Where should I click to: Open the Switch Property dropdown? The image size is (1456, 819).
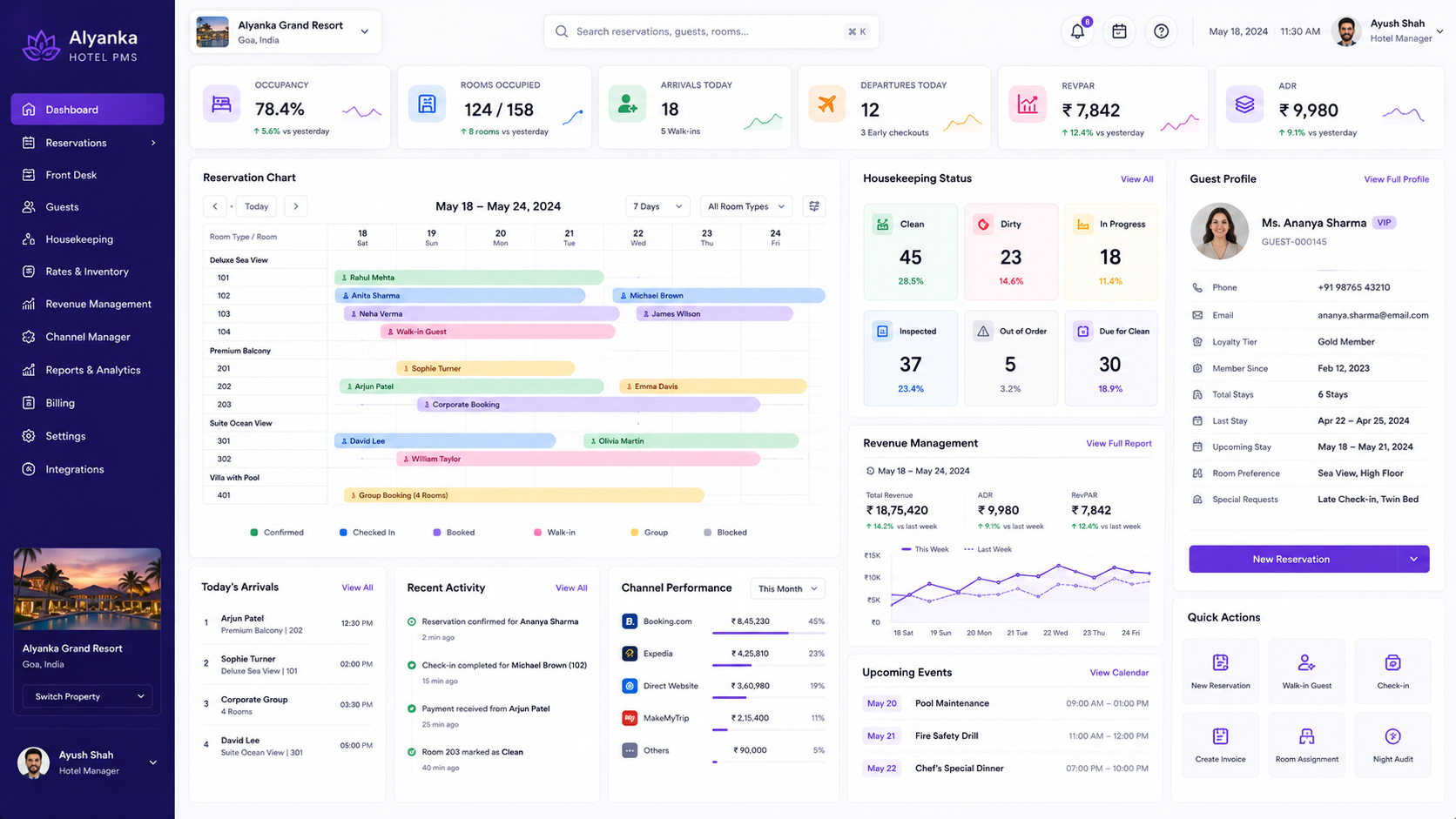pyautogui.click(x=88, y=696)
